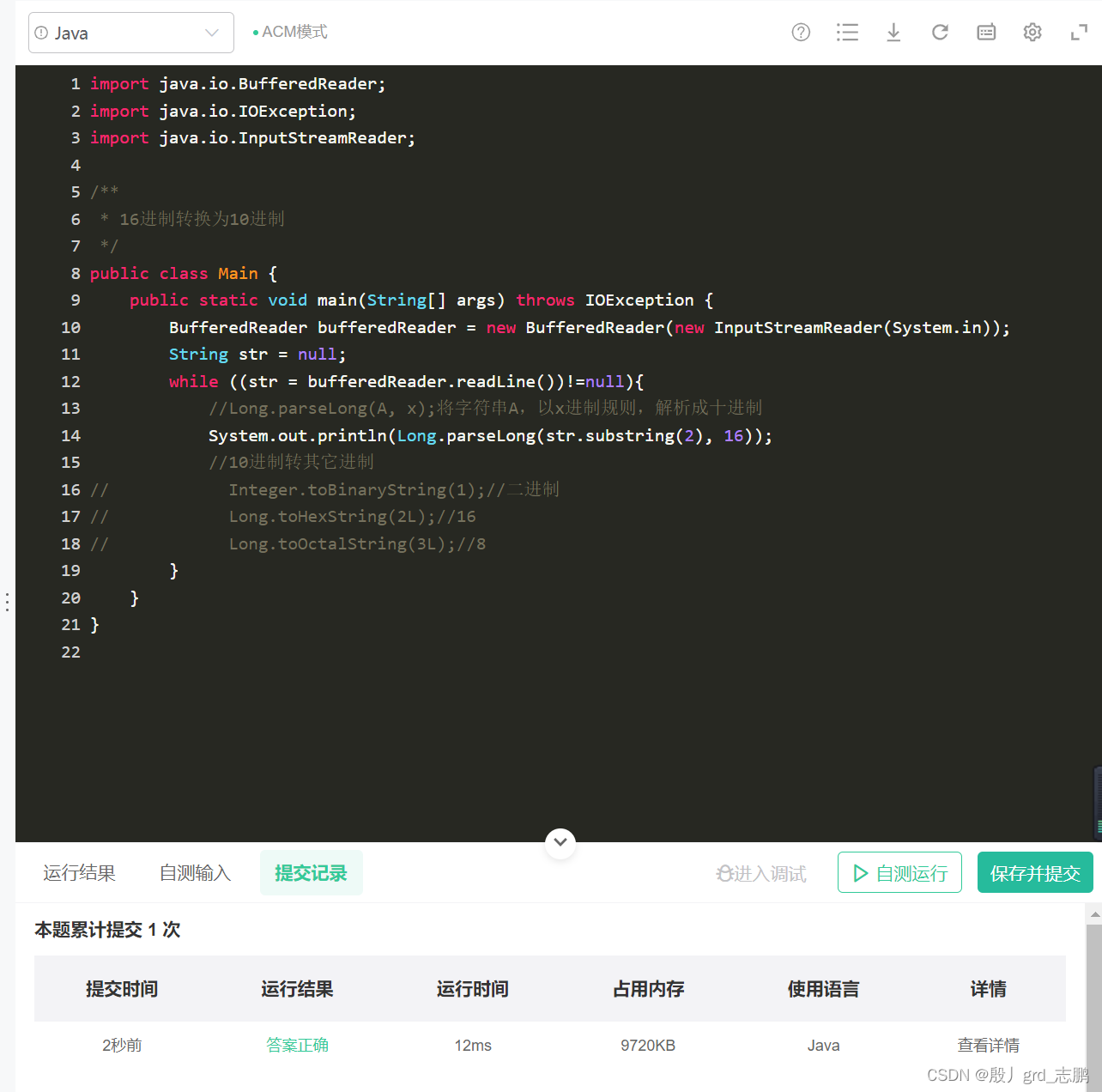The image size is (1102, 1092).
Task: Click the 12ms run time cell
Action: [473, 1045]
